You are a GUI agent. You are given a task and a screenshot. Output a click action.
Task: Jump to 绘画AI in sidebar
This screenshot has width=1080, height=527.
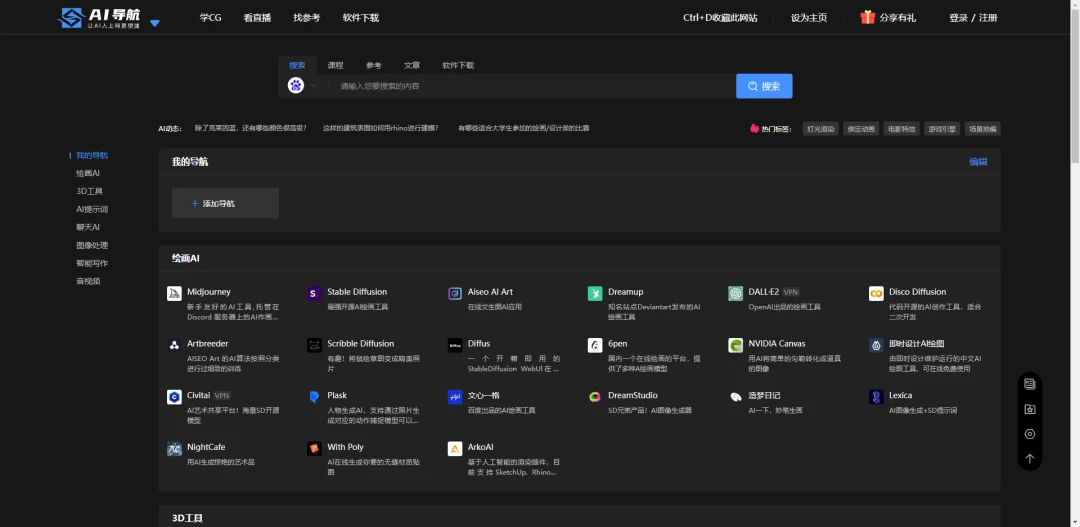click(x=88, y=174)
